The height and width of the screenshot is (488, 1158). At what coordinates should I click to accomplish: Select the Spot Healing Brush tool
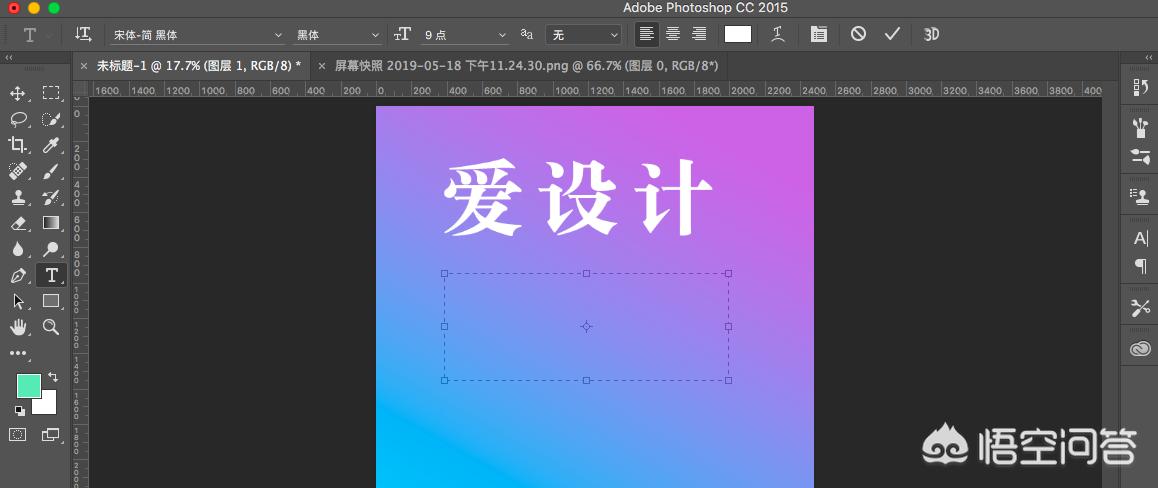pos(18,171)
